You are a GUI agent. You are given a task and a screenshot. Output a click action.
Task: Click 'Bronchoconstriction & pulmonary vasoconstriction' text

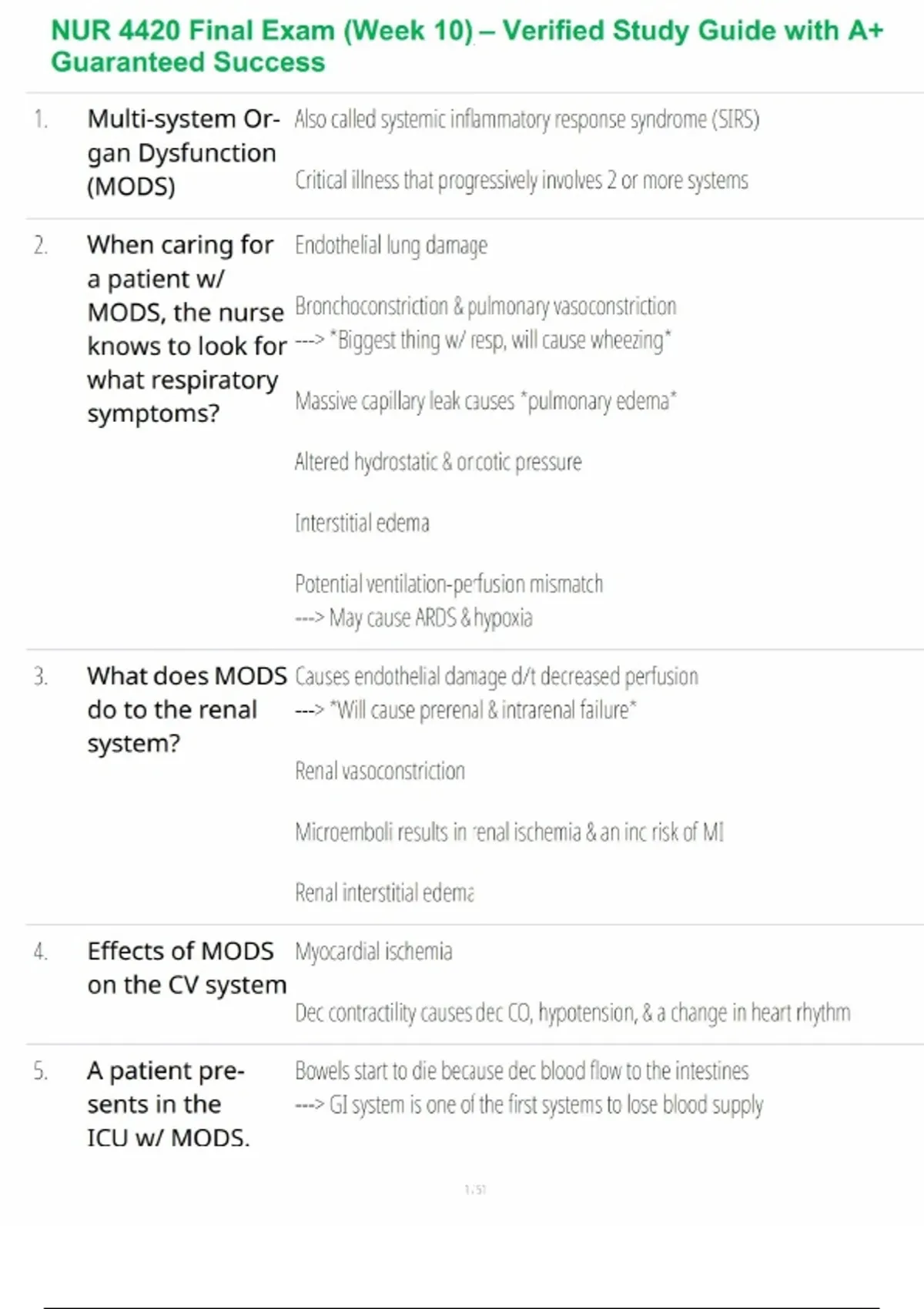[485, 306]
